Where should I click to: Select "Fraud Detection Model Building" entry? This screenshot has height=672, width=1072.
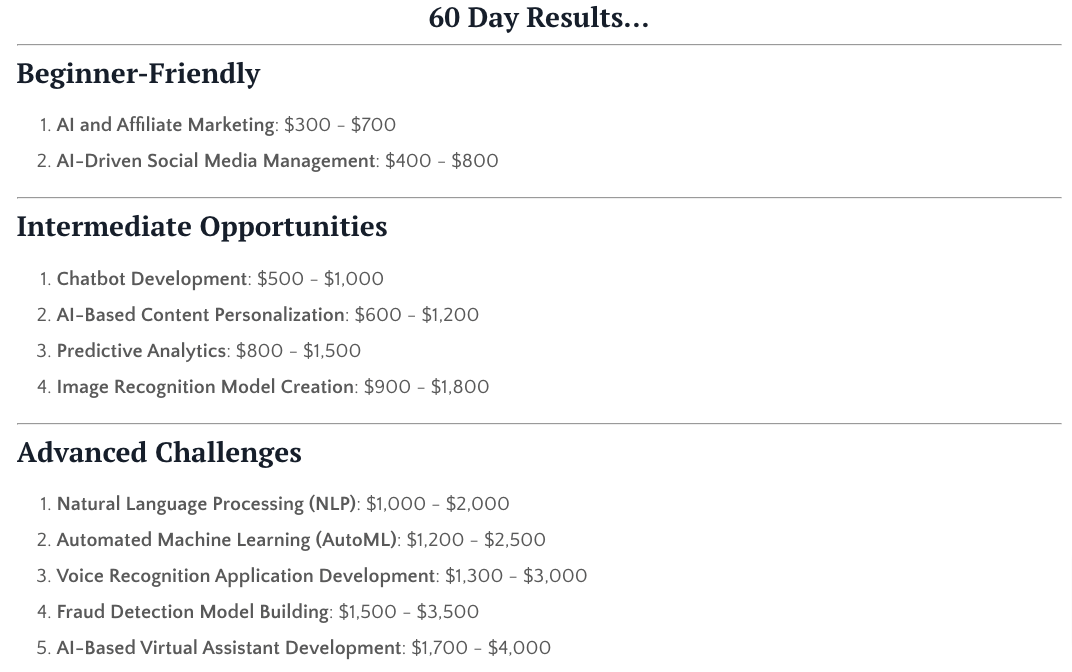[193, 612]
